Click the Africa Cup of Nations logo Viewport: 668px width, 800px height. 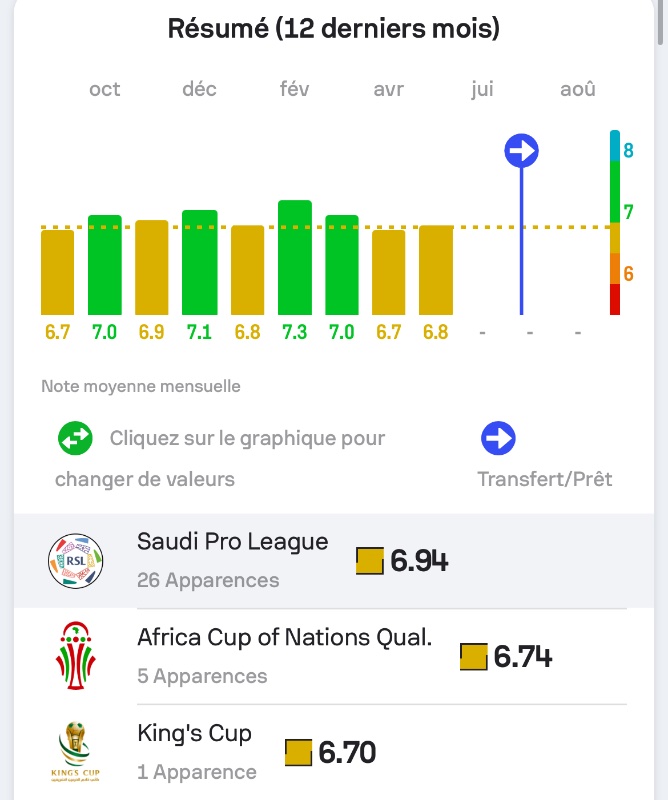[x=76, y=656]
